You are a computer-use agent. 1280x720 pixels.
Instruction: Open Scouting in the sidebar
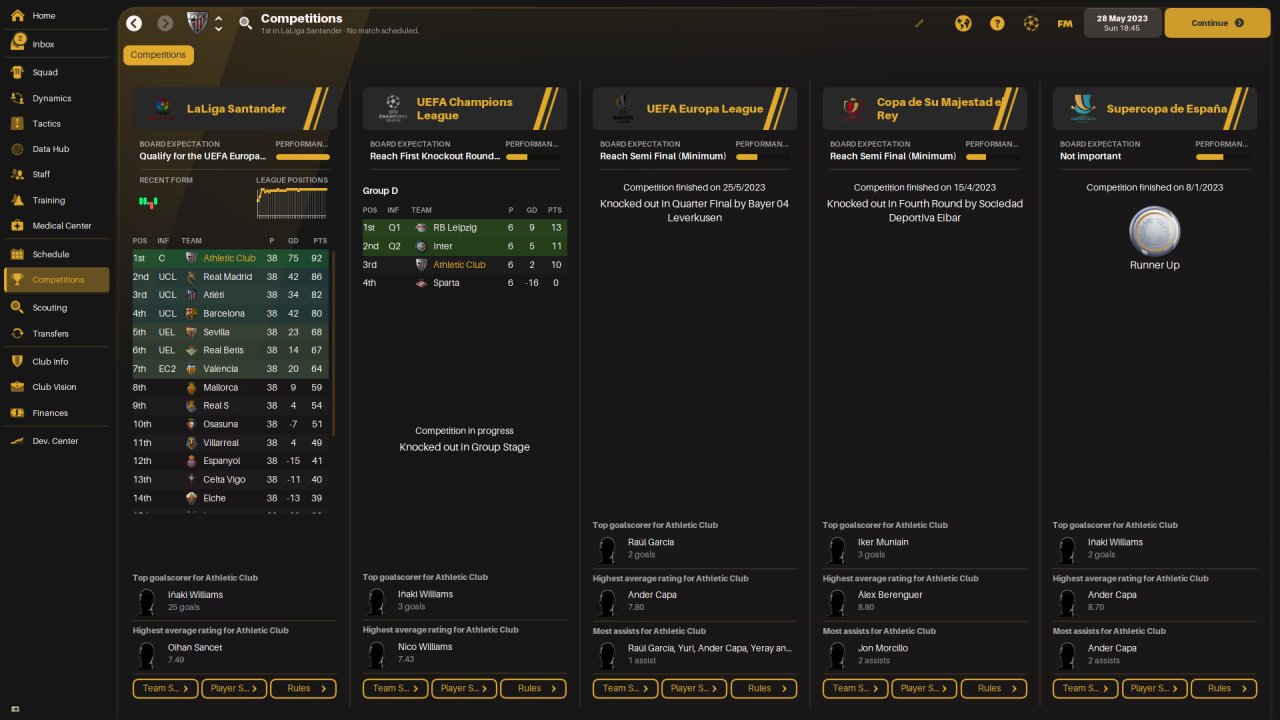pos(56,308)
